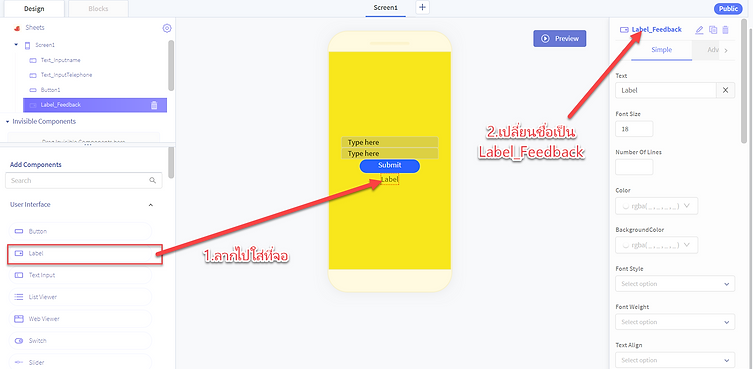This screenshot has width=753, height=369.
Task: Open the Simple properties tab
Action: [661, 50]
